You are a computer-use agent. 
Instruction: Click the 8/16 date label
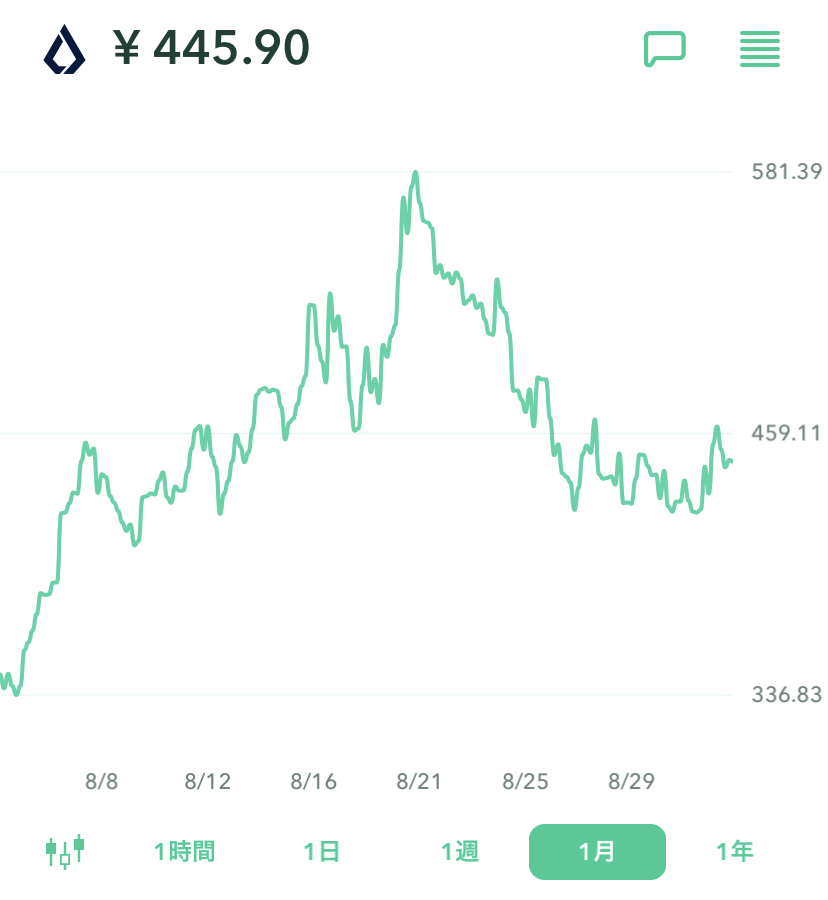tap(313, 781)
